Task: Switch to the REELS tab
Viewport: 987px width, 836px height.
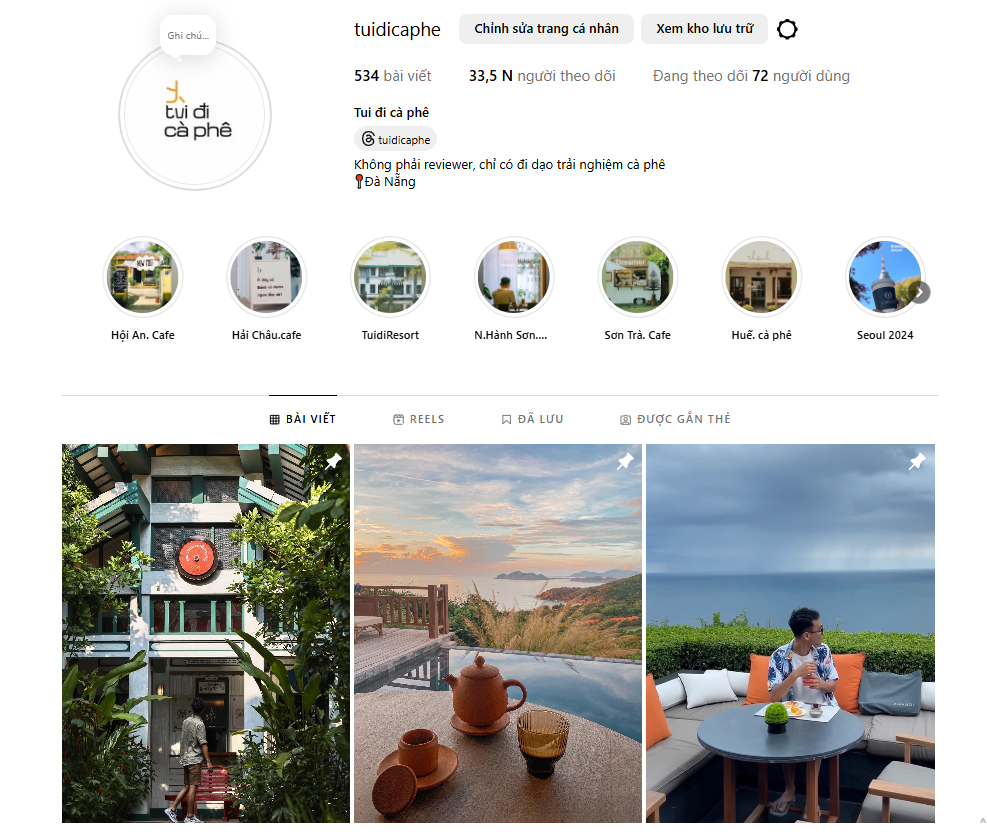Action: click(x=419, y=419)
